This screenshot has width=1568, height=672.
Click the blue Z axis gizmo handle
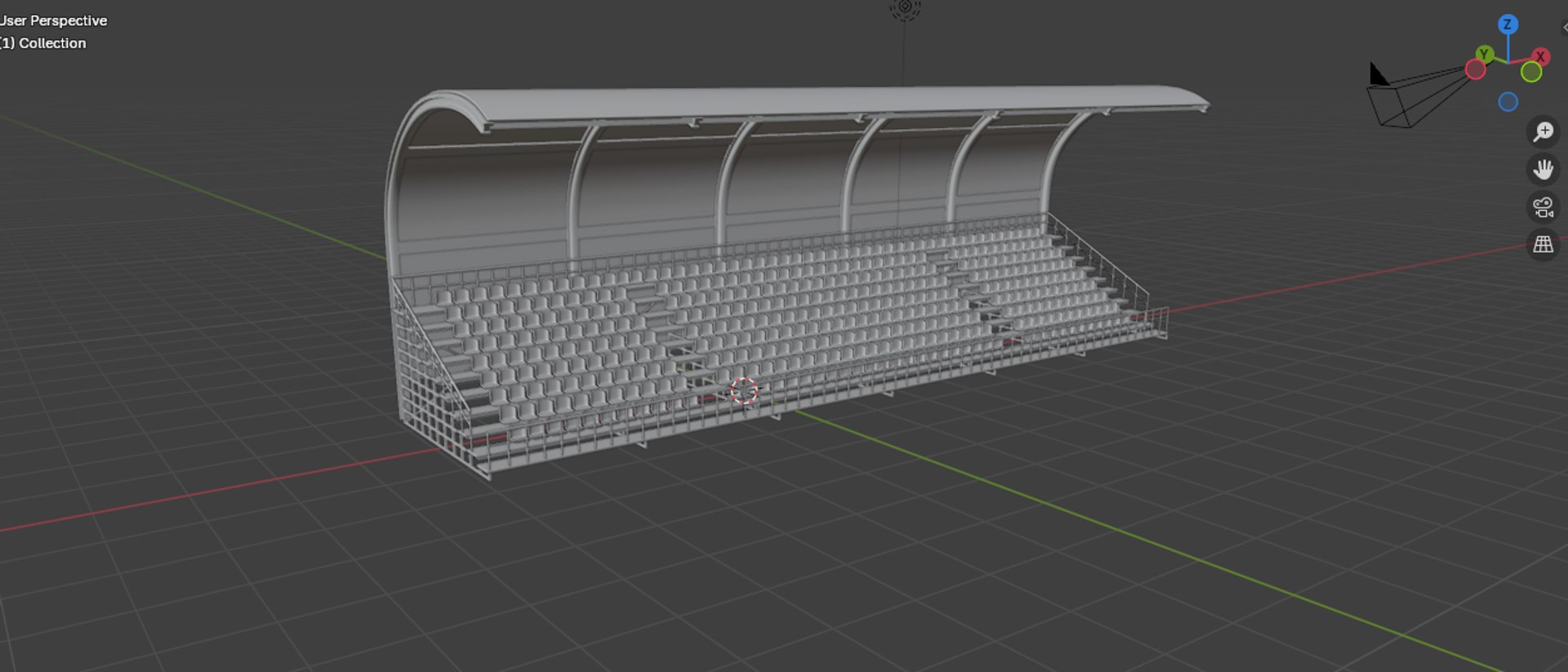coord(1508,24)
